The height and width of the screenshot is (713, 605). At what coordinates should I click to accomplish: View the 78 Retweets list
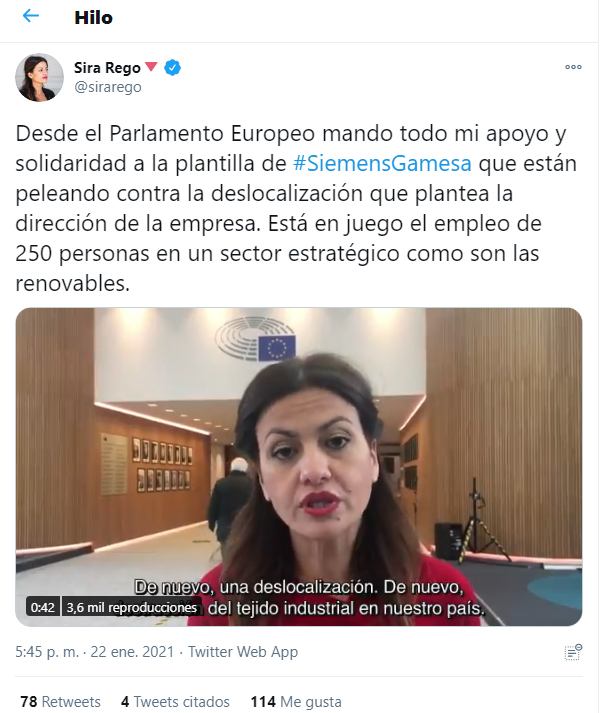pyautogui.click(x=60, y=702)
